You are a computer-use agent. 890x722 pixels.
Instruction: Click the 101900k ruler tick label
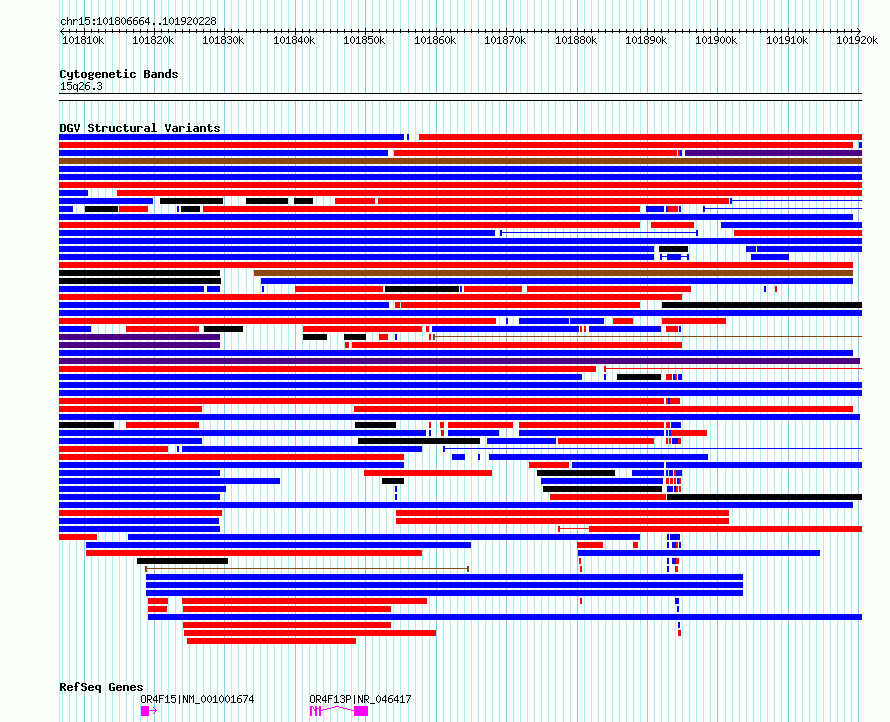pyautogui.click(x=716, y=40)
